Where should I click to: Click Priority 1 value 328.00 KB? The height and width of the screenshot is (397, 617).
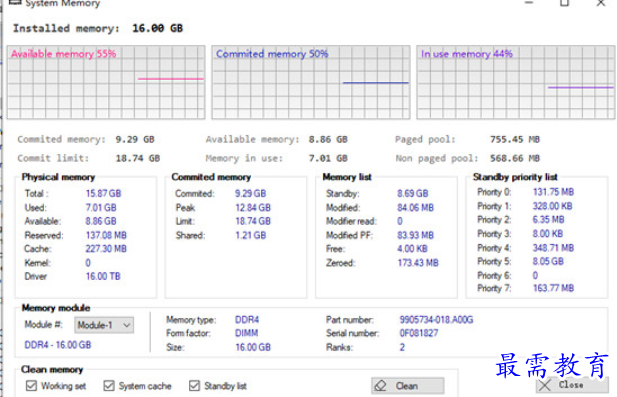pyautogui.click(x=552, y=206)
